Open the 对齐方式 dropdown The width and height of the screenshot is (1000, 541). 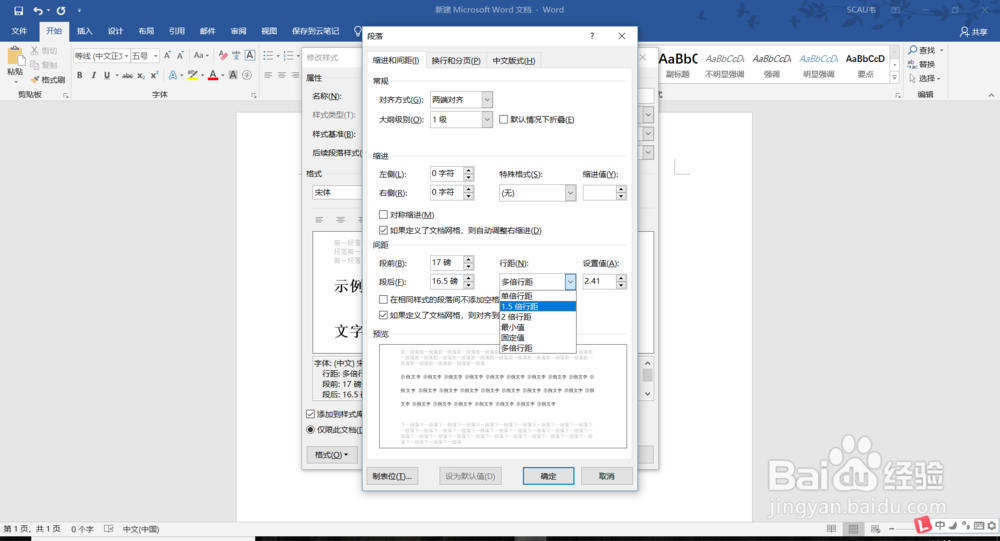coord(487,100)
